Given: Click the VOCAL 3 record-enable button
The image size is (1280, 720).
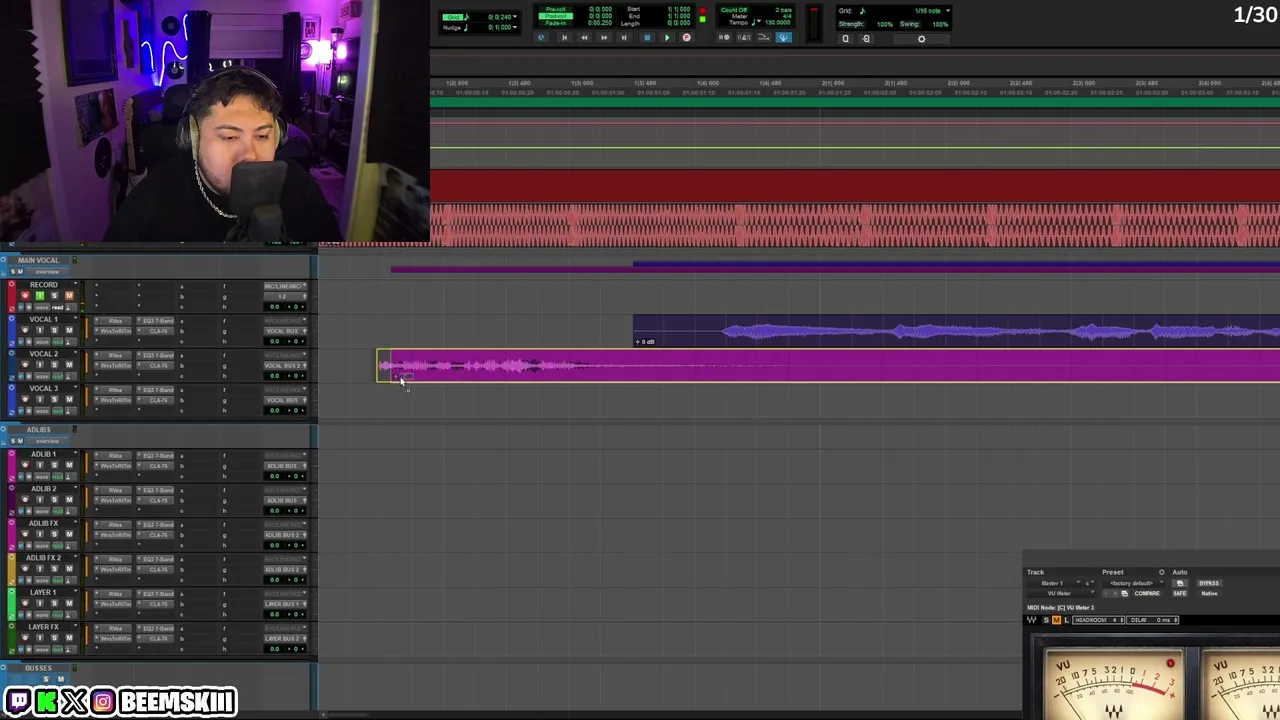Looking at the screenshot, I should (25, 399).
